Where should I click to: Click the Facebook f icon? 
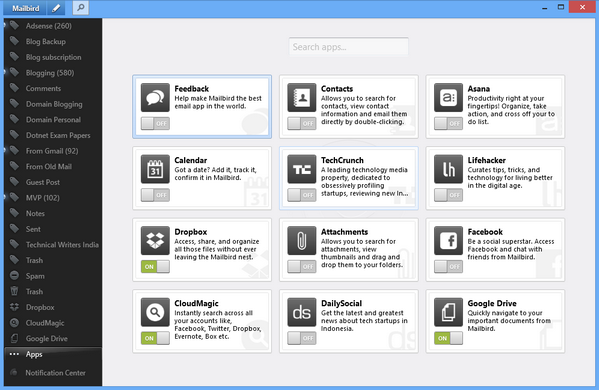click(448, 241)
